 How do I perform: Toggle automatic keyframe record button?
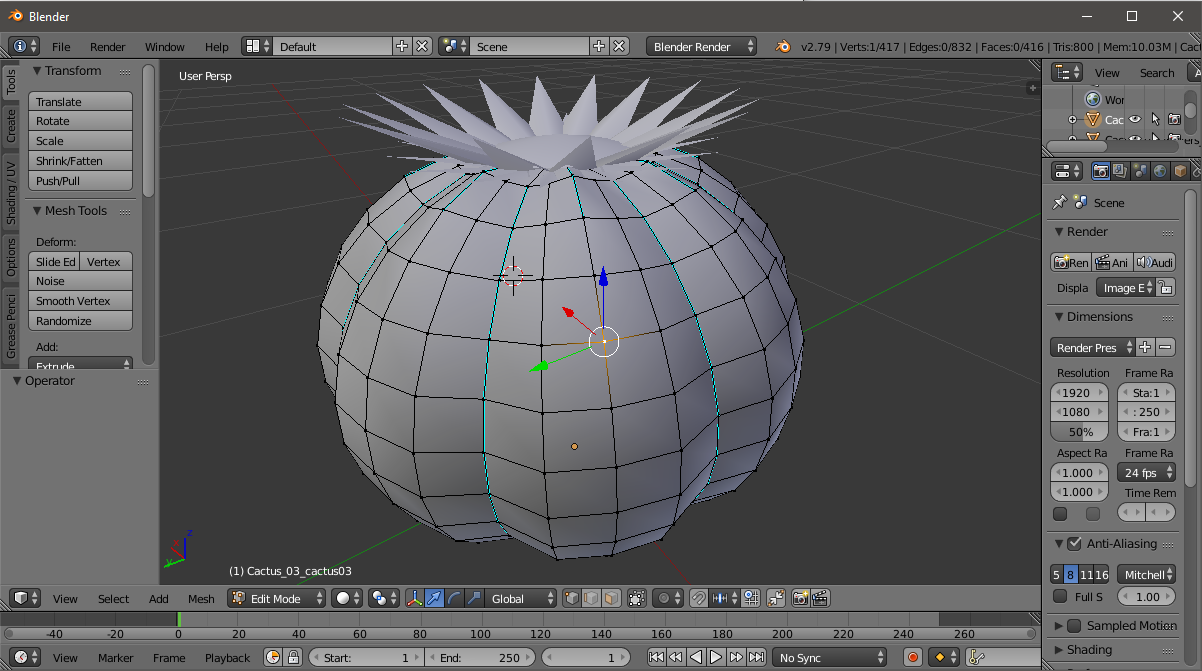[912, 657]
